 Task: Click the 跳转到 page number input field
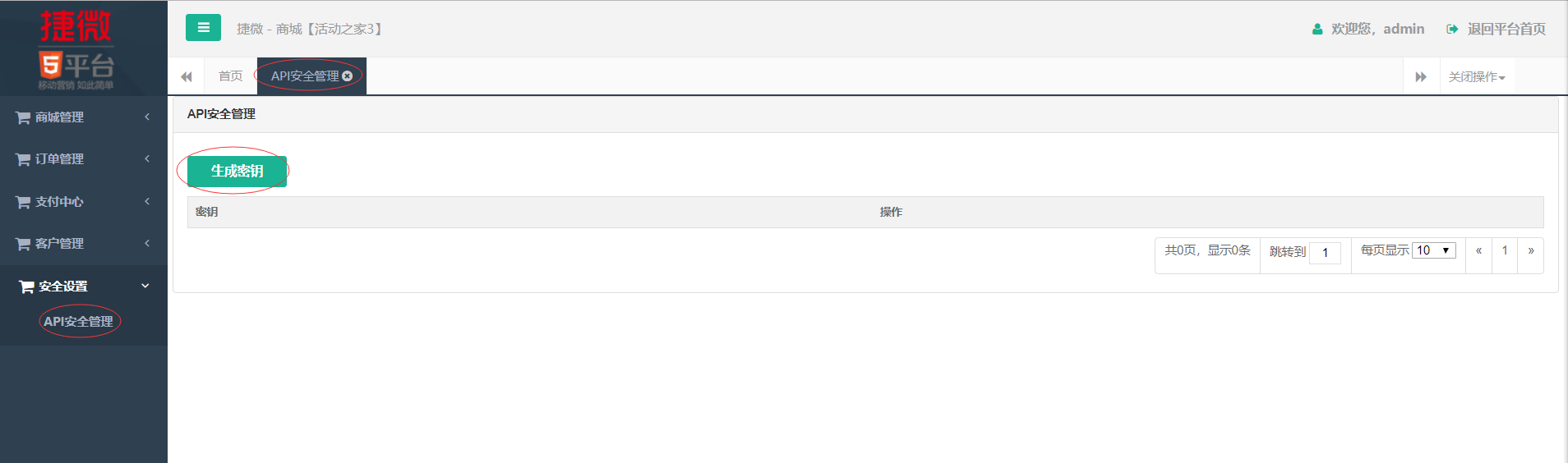pos(1325,253)
